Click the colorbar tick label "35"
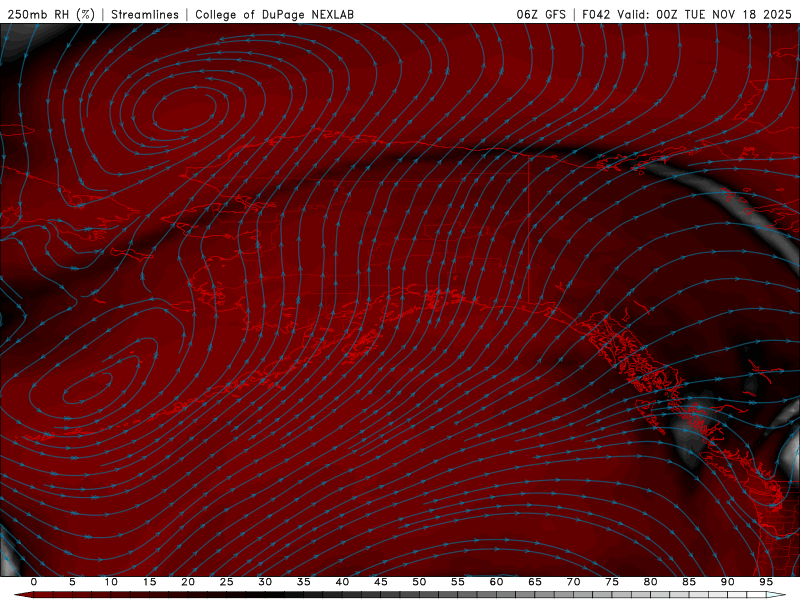The width and height of the screenshot is (800, 600). tap(304, 582)
